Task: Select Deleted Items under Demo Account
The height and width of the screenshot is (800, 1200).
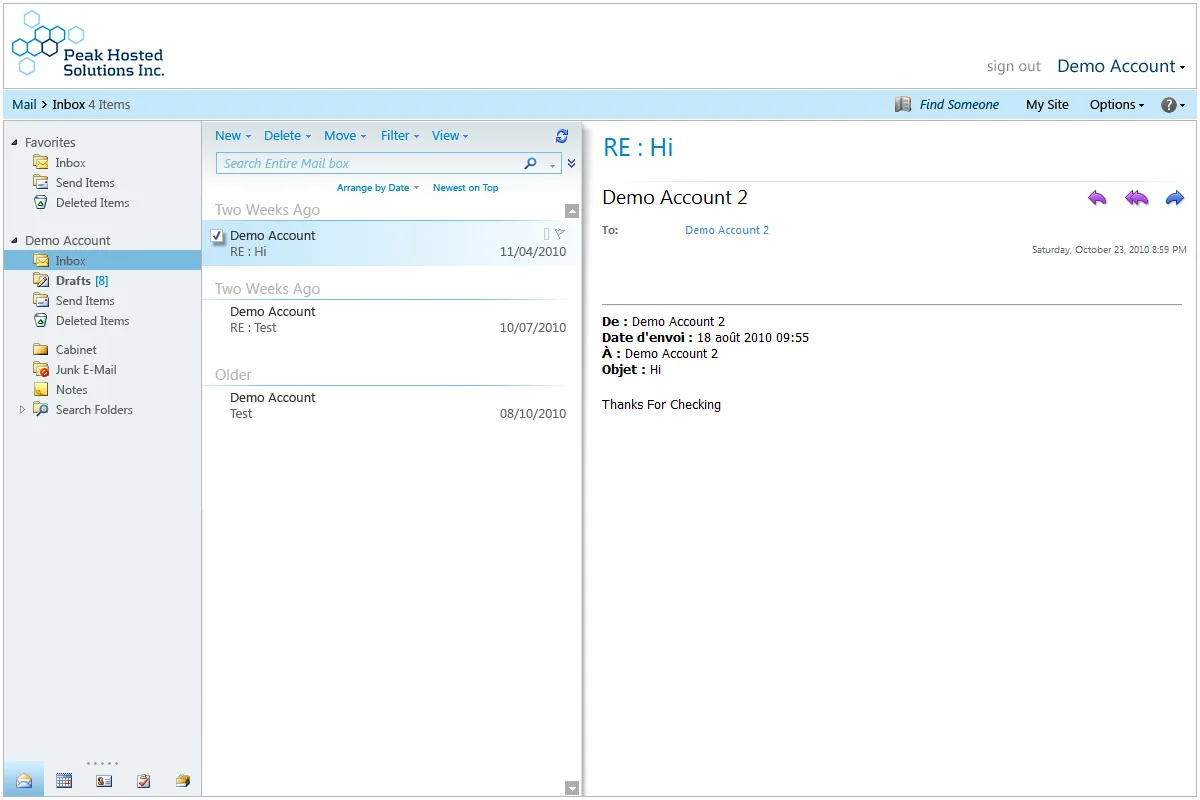Action: point(92,321)
